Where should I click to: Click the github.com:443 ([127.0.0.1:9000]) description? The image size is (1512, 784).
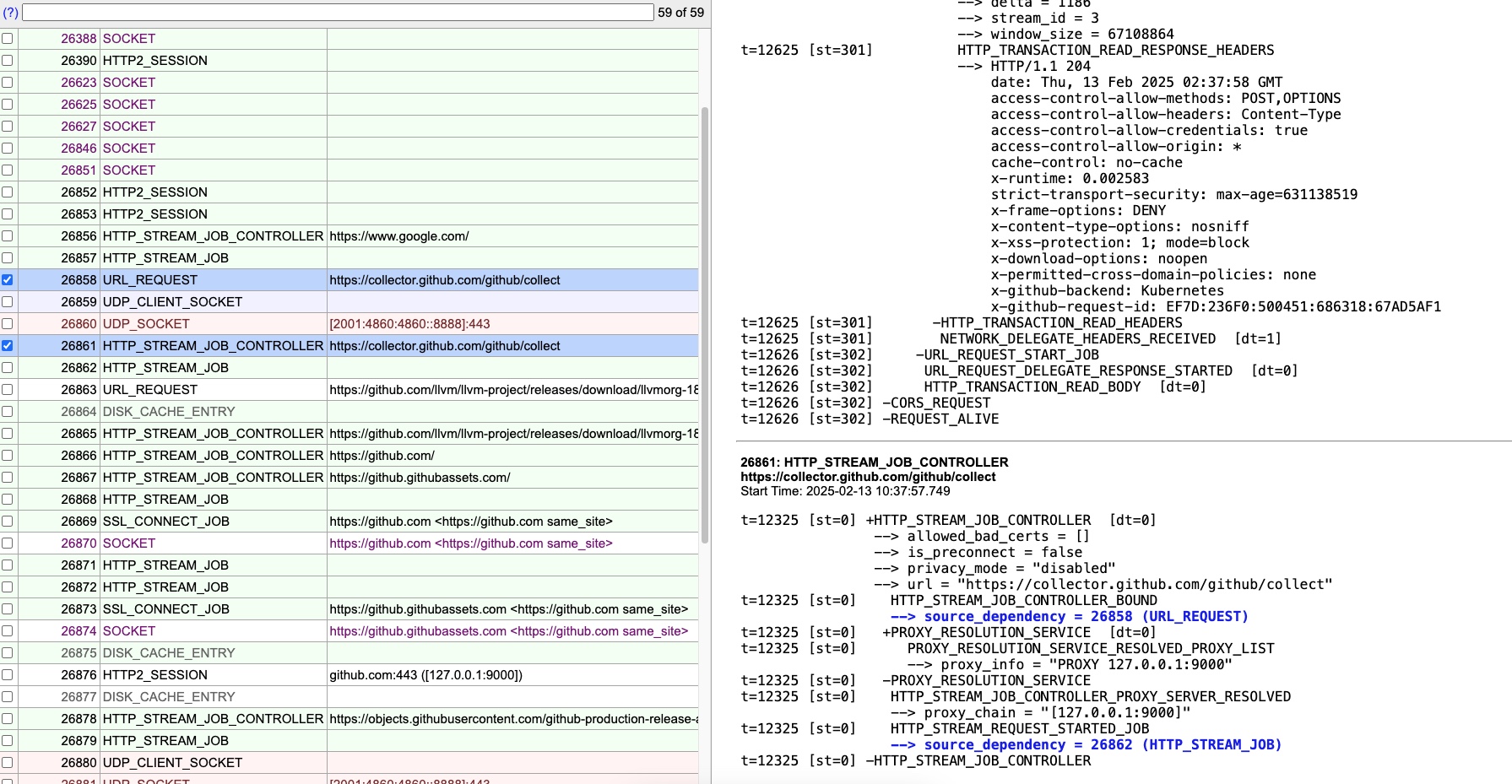click(426, 675)
